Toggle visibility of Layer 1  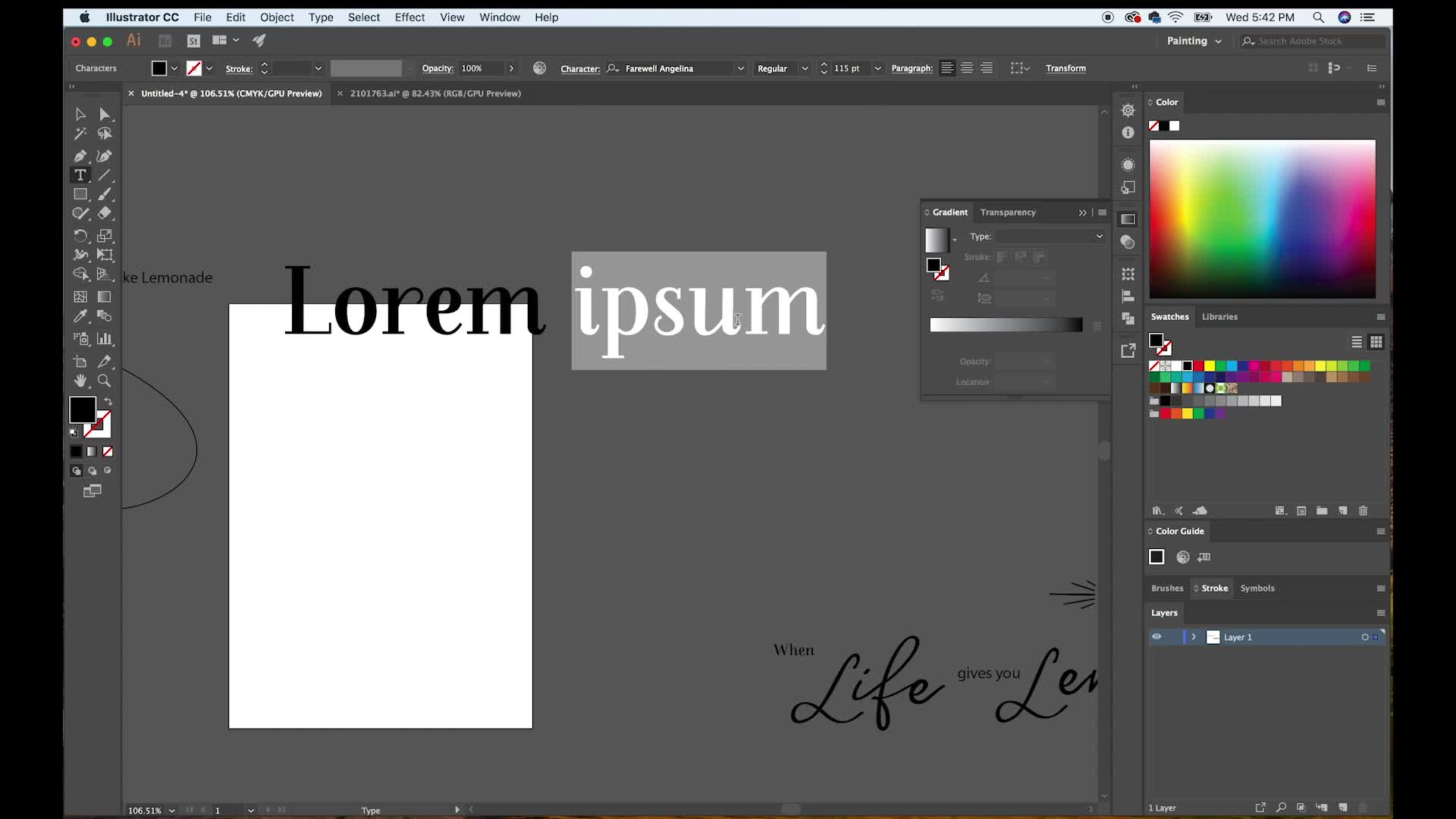1156,637
